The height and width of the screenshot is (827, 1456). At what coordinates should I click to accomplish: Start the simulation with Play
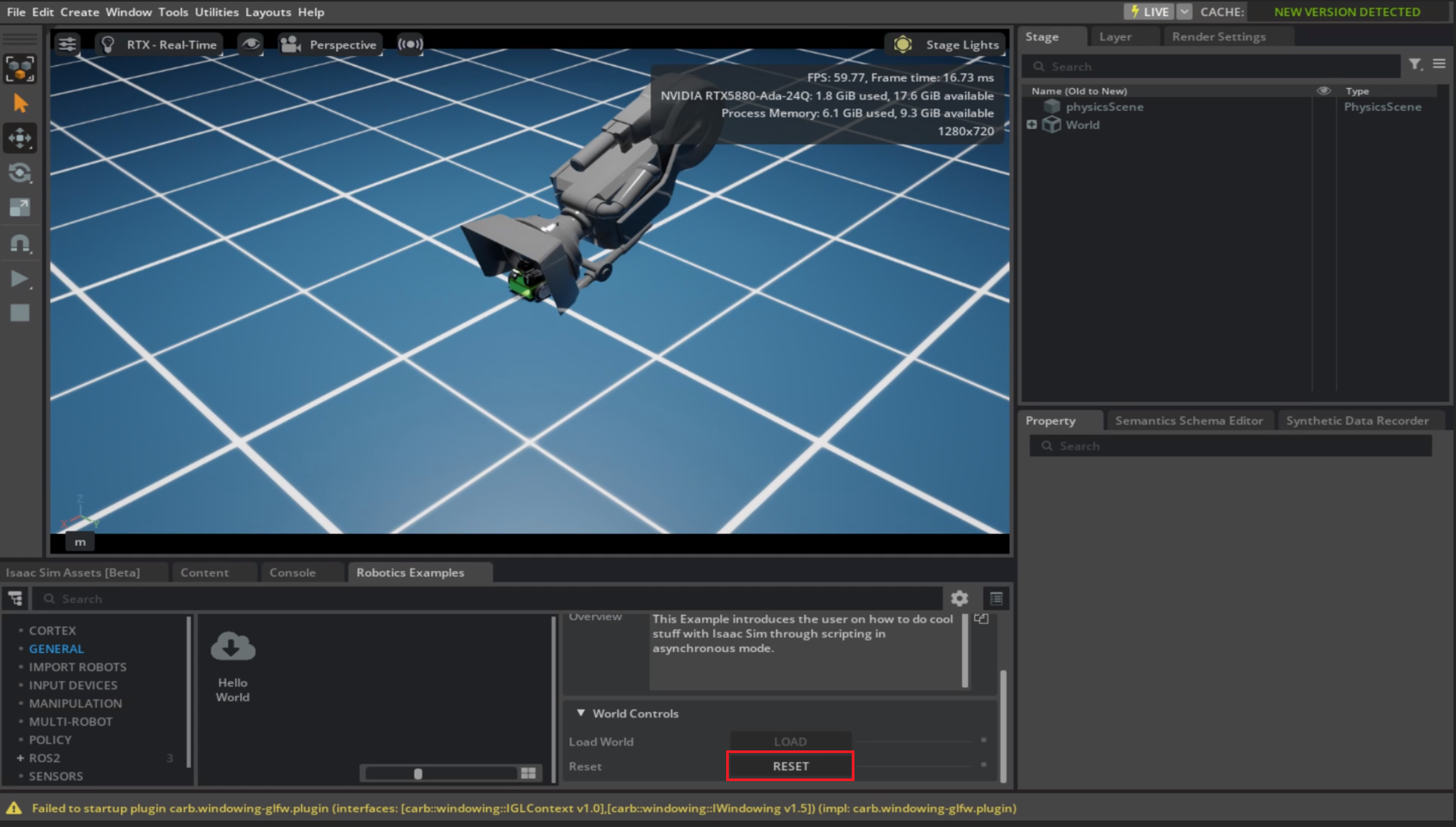(20, 278)
